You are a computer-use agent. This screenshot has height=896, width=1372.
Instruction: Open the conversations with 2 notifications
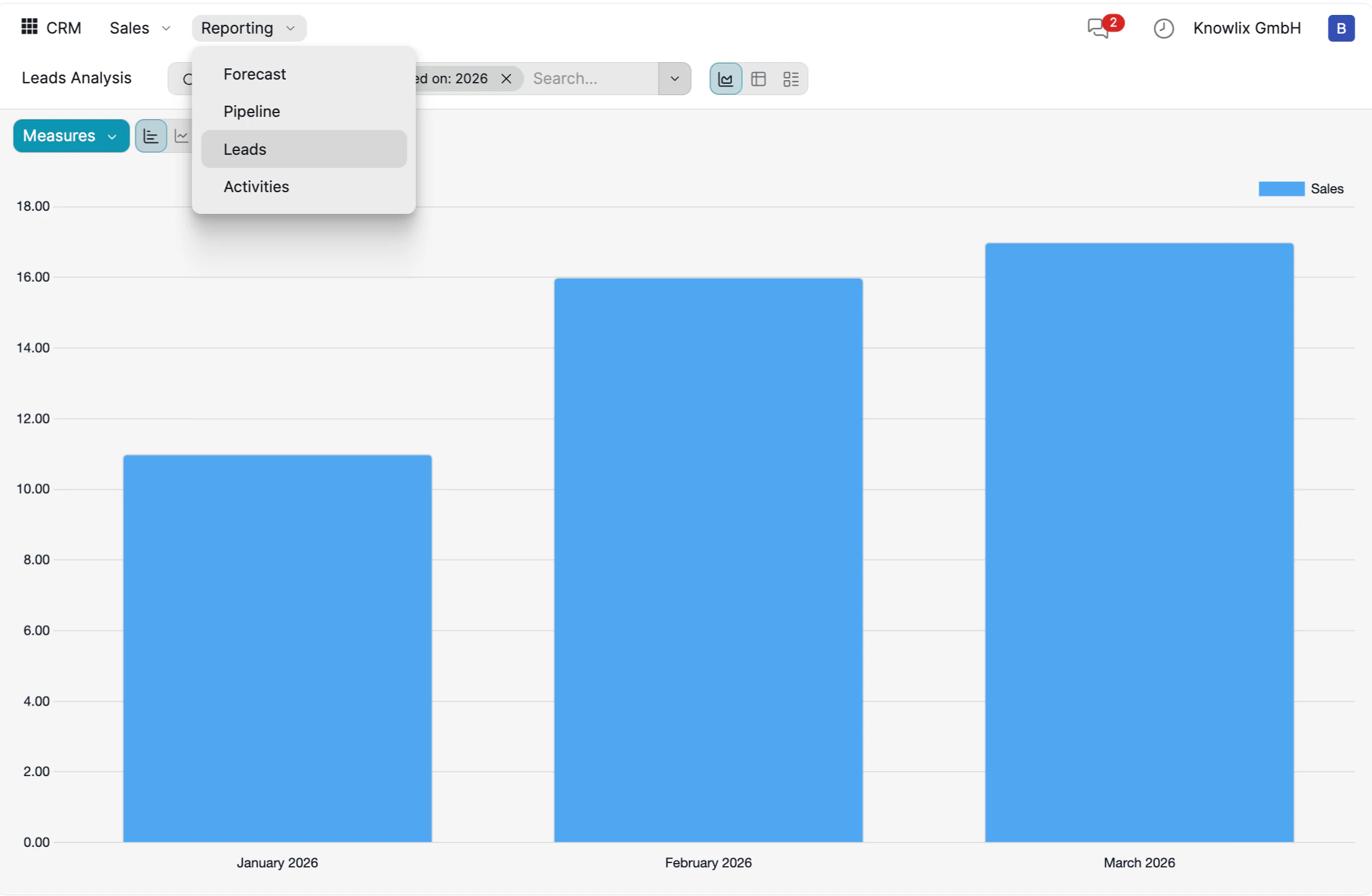point(1098,29)
